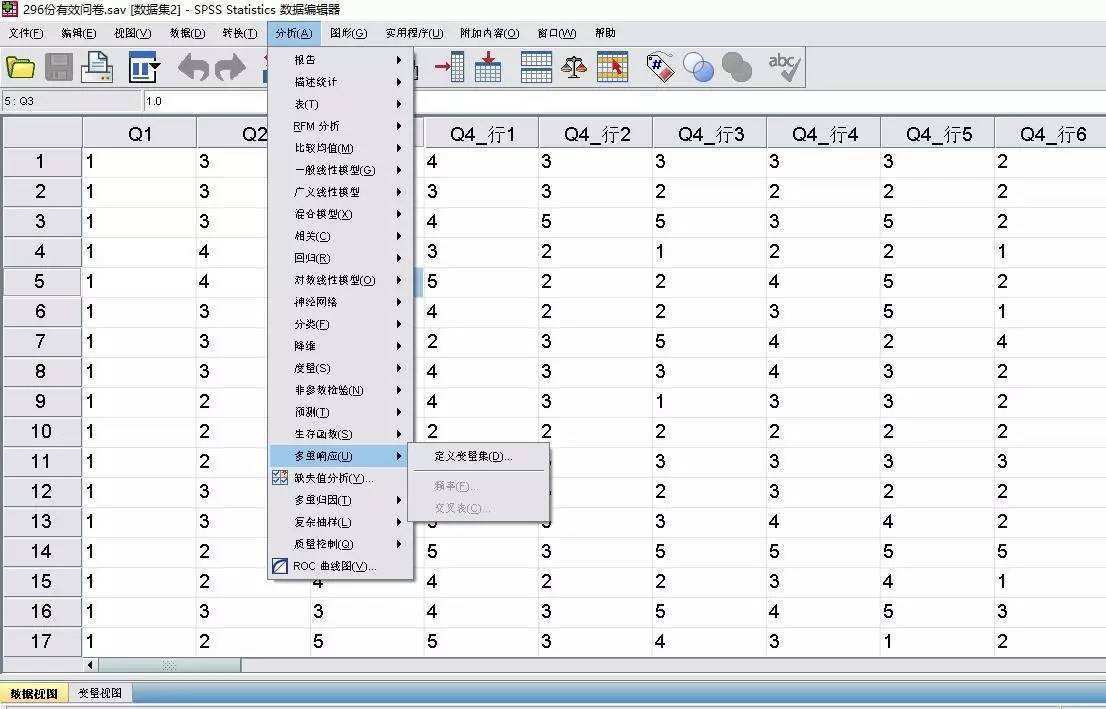Viewport: 1106px width, 709px height.
Task: Choose 缺失值分析(Y)... from the menu
Action: click(x=340, y=478)
